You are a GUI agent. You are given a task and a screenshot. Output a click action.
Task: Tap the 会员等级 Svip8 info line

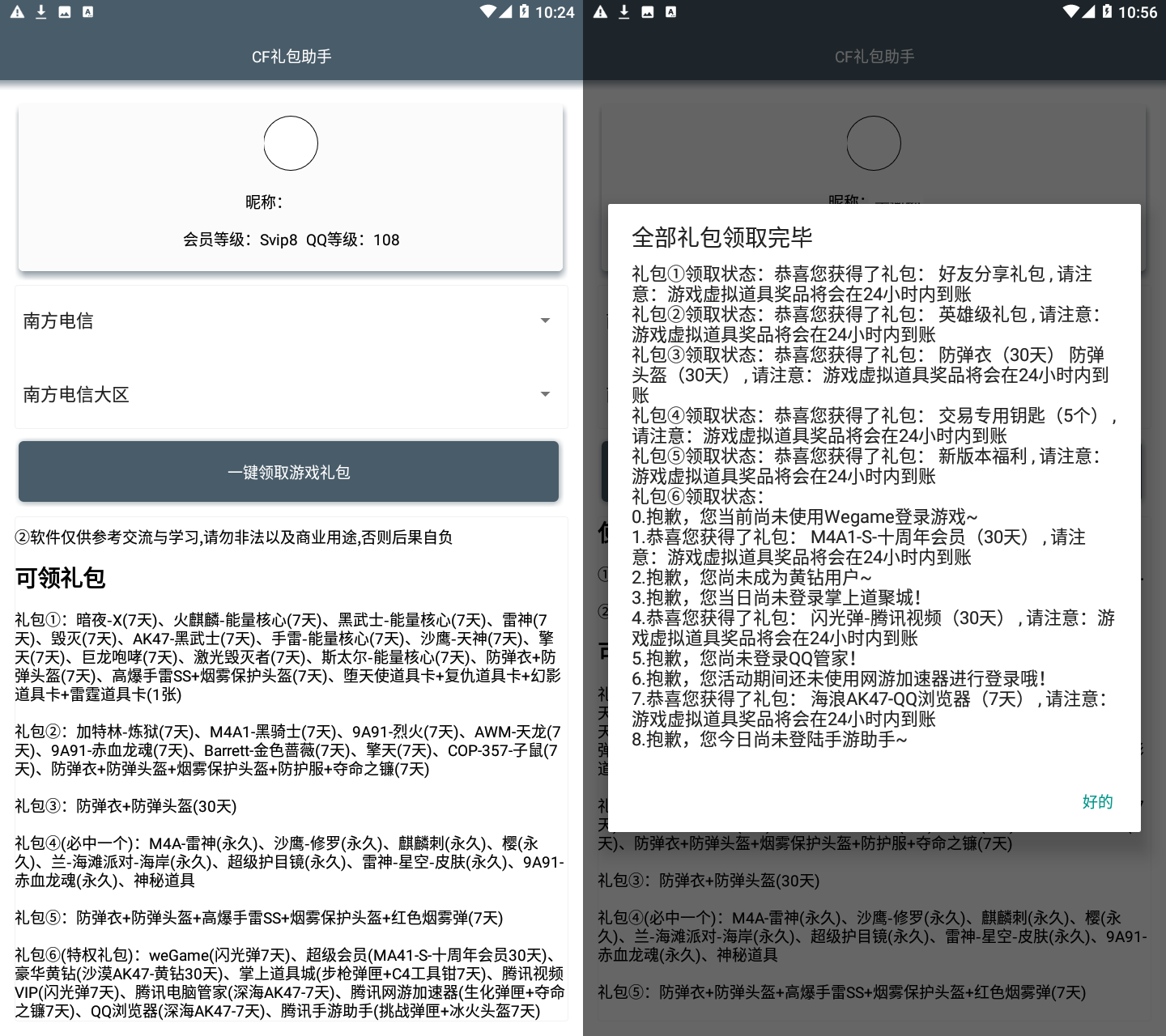tap(291, 240)
